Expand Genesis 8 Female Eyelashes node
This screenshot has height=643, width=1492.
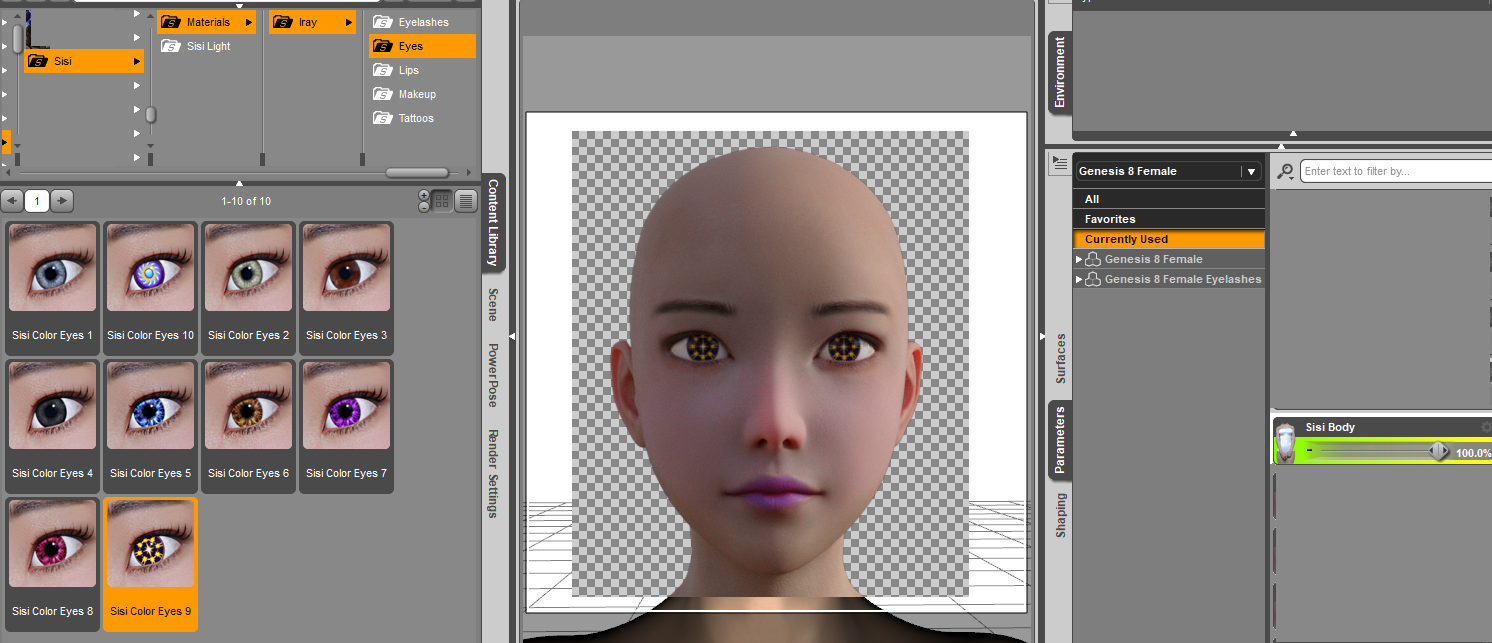(x=1080, y=278)
